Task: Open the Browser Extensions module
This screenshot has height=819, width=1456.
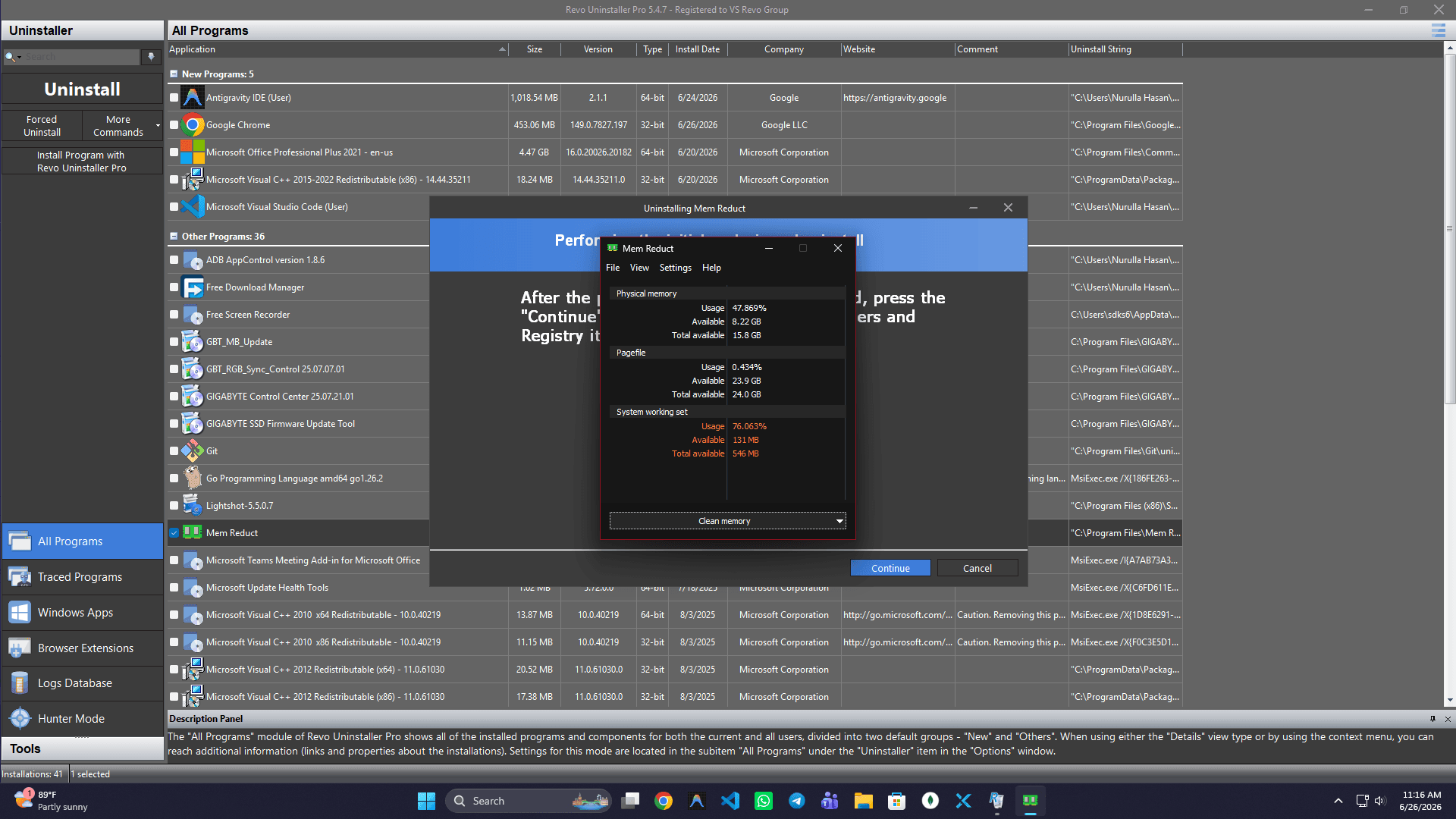Action: 82,648
